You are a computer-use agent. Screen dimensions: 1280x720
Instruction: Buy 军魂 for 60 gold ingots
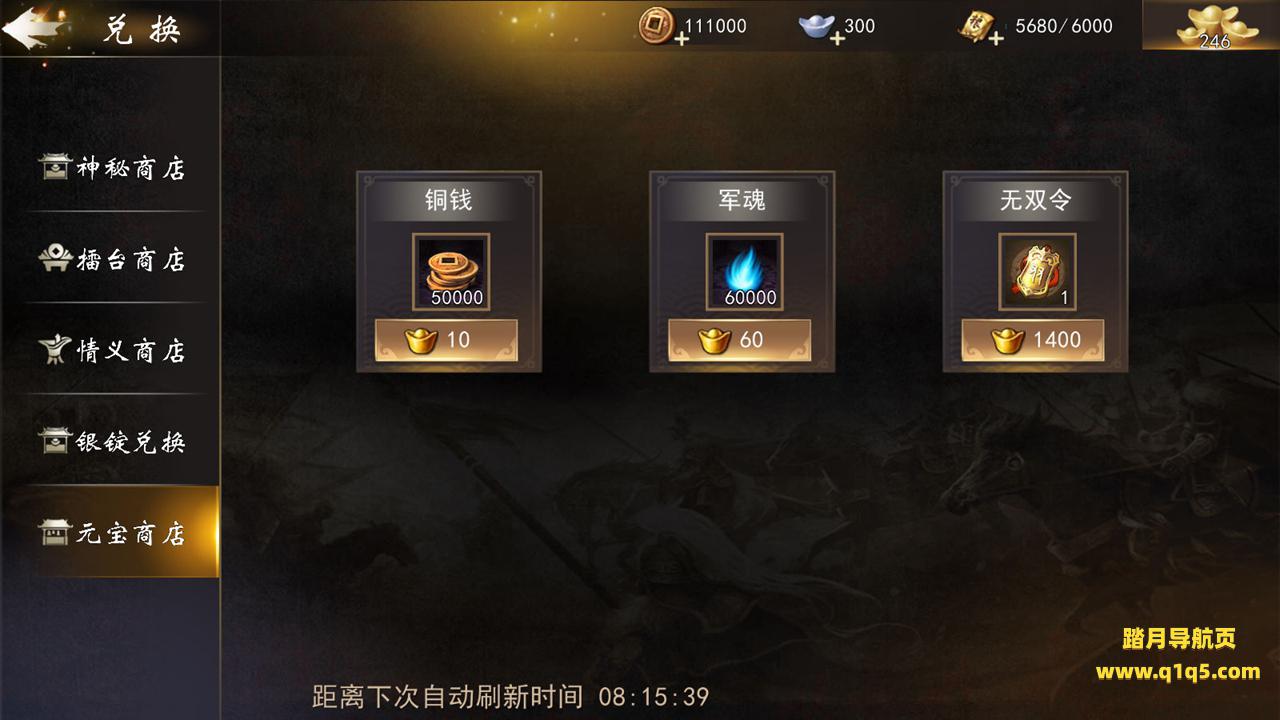click(x=740, y=340)
